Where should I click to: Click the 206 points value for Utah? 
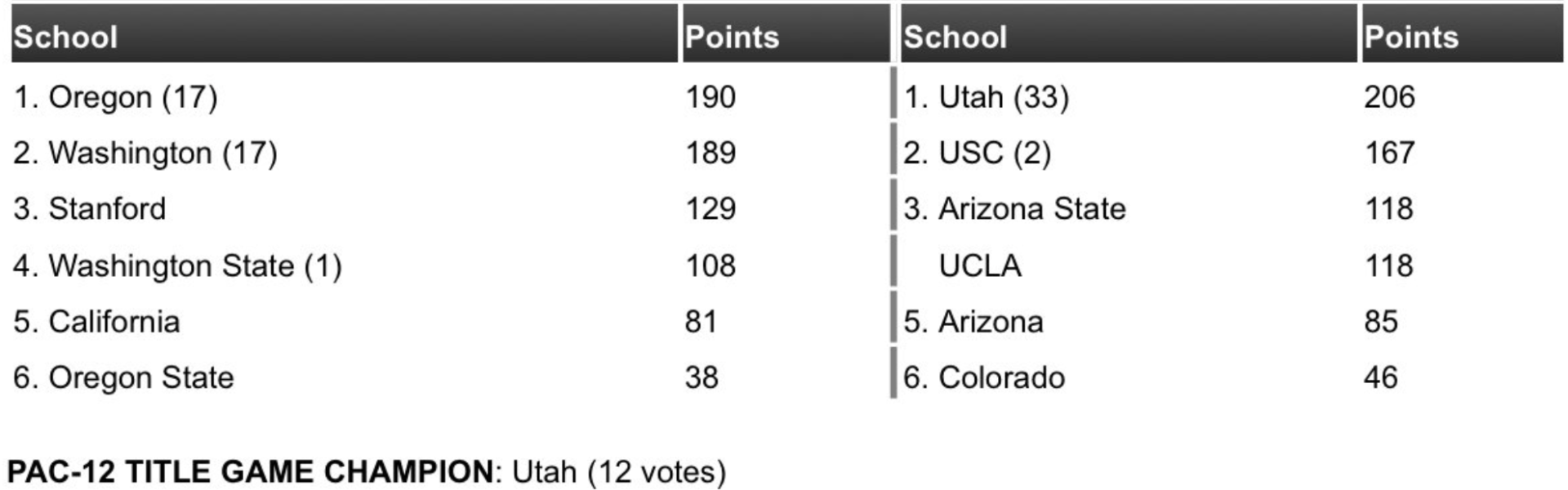click(x=1389, y=97)
